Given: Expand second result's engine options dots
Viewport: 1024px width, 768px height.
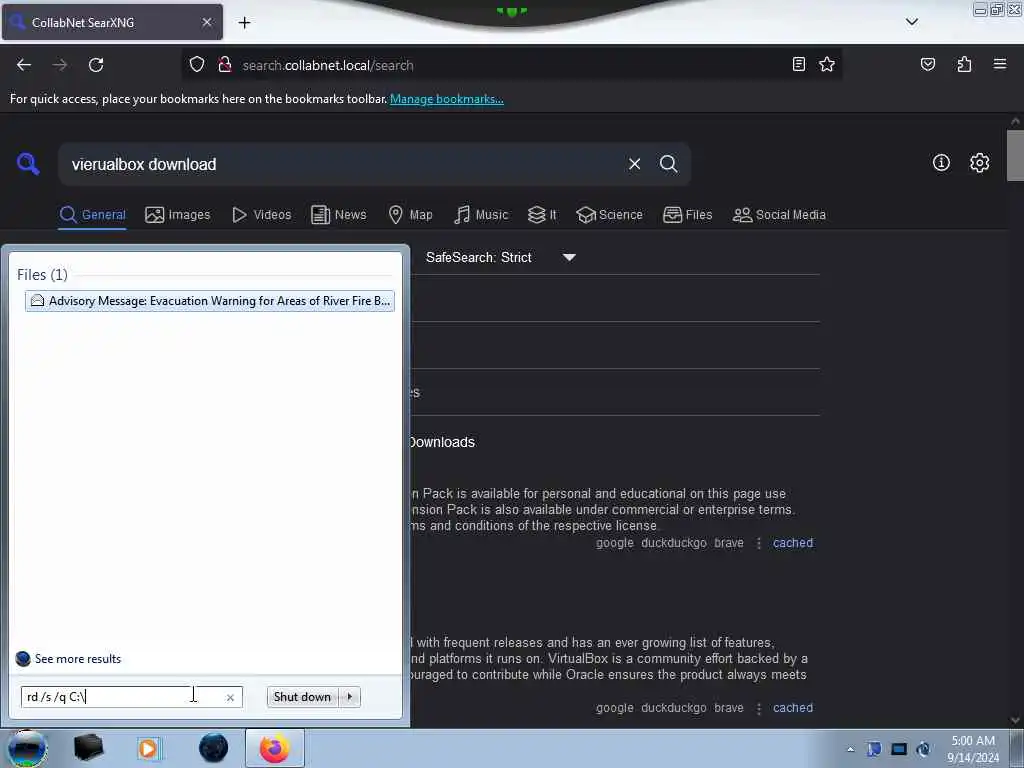Looking at the screenshot, I should 758,709.
